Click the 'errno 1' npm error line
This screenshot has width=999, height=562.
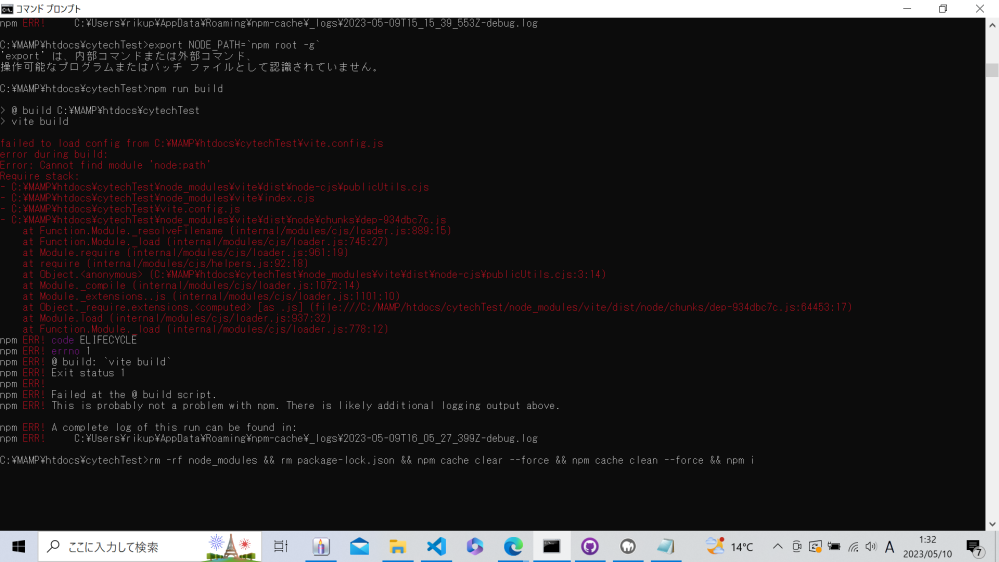(45, 351)
